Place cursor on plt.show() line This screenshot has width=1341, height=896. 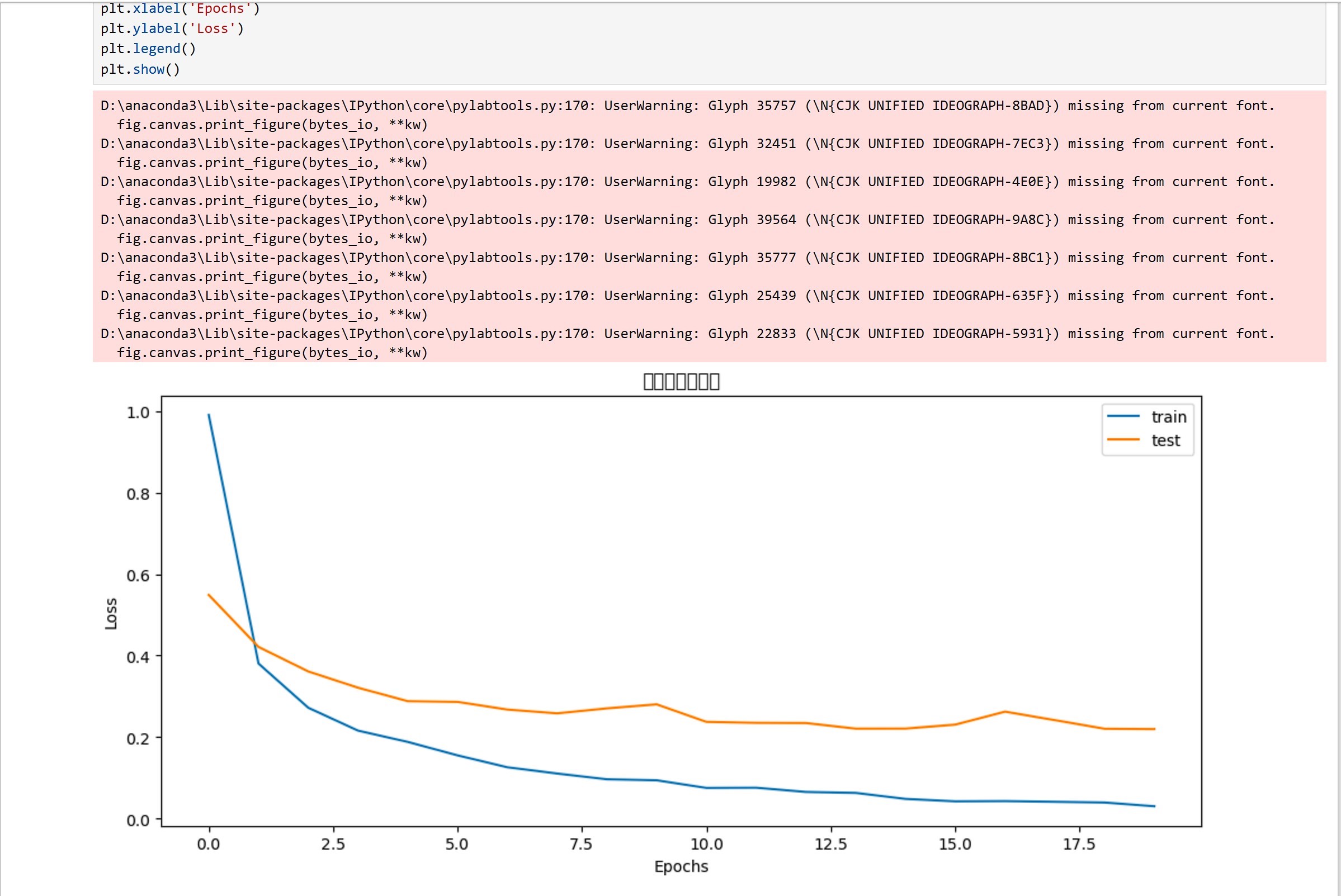140,69
